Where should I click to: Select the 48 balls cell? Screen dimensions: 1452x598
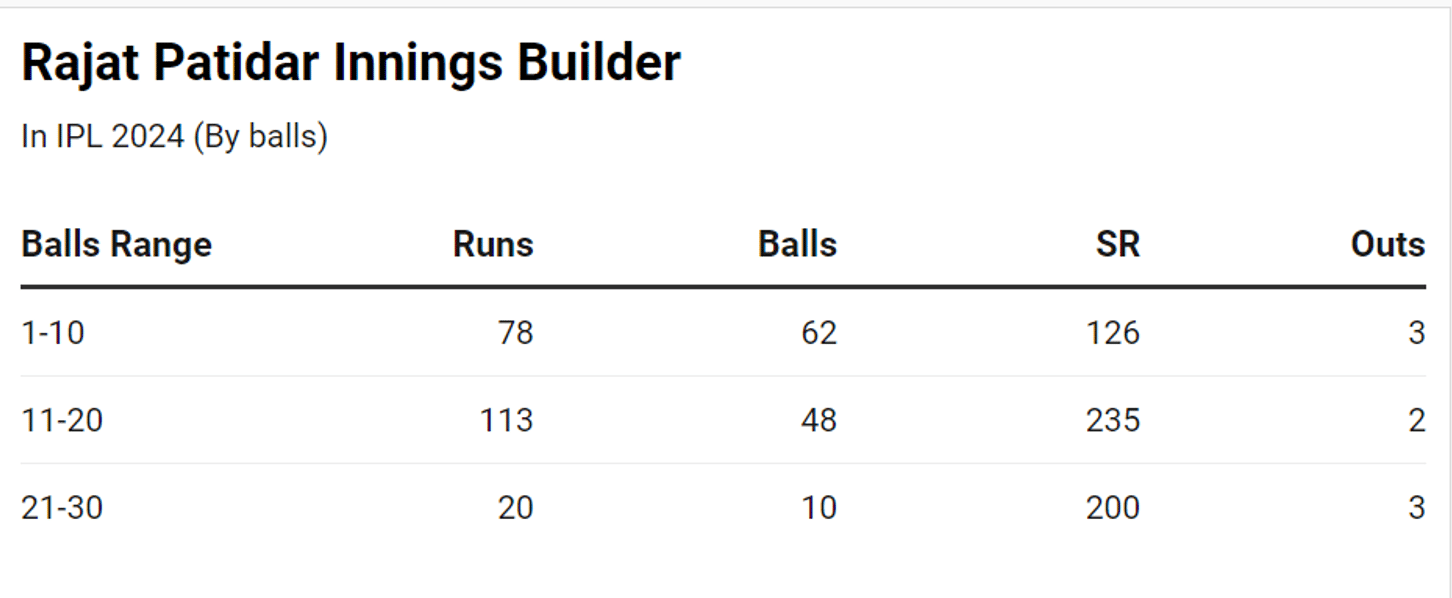click(x=818, y=420)
